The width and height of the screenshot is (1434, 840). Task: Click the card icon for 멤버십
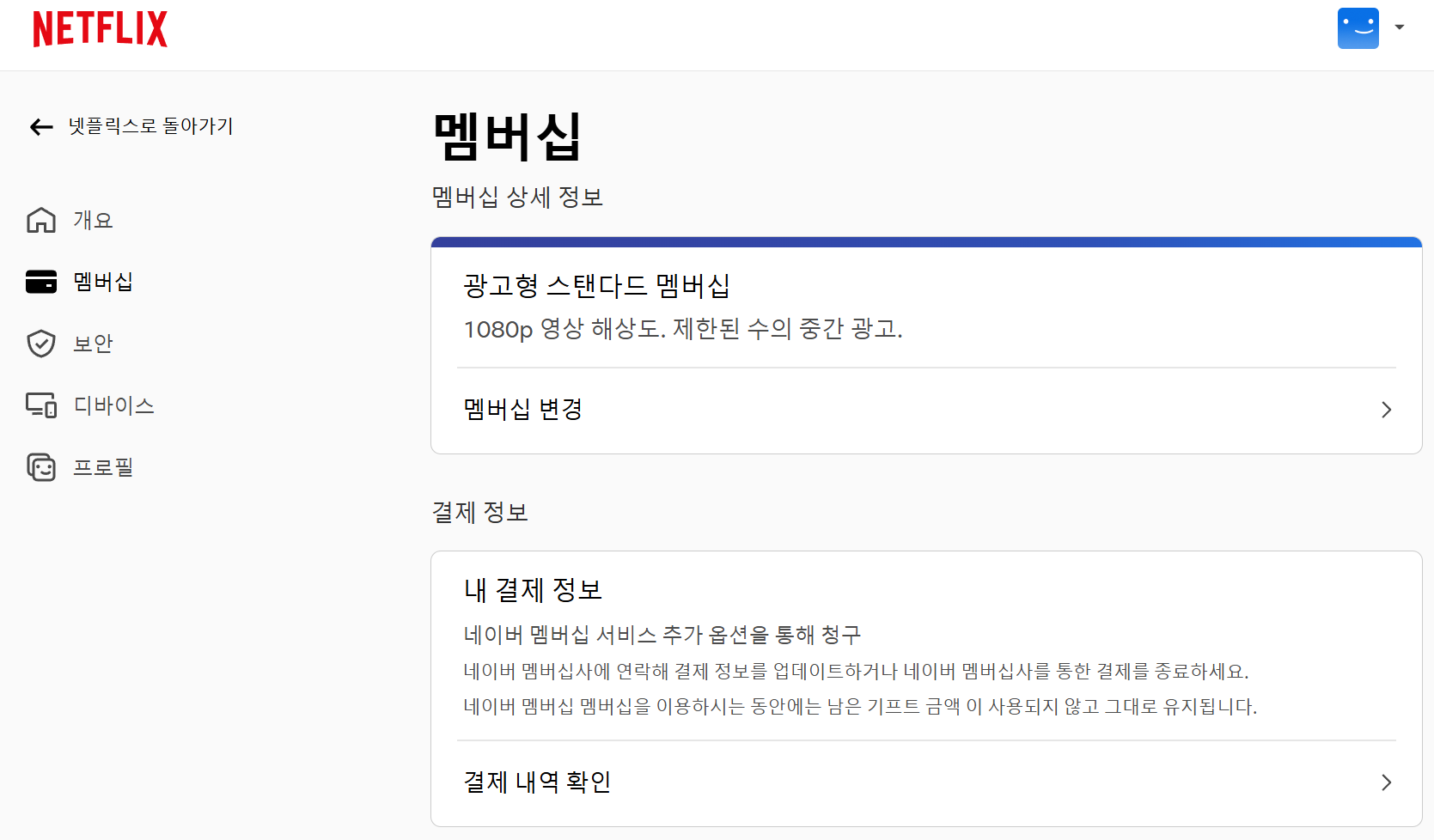[41, 282]
